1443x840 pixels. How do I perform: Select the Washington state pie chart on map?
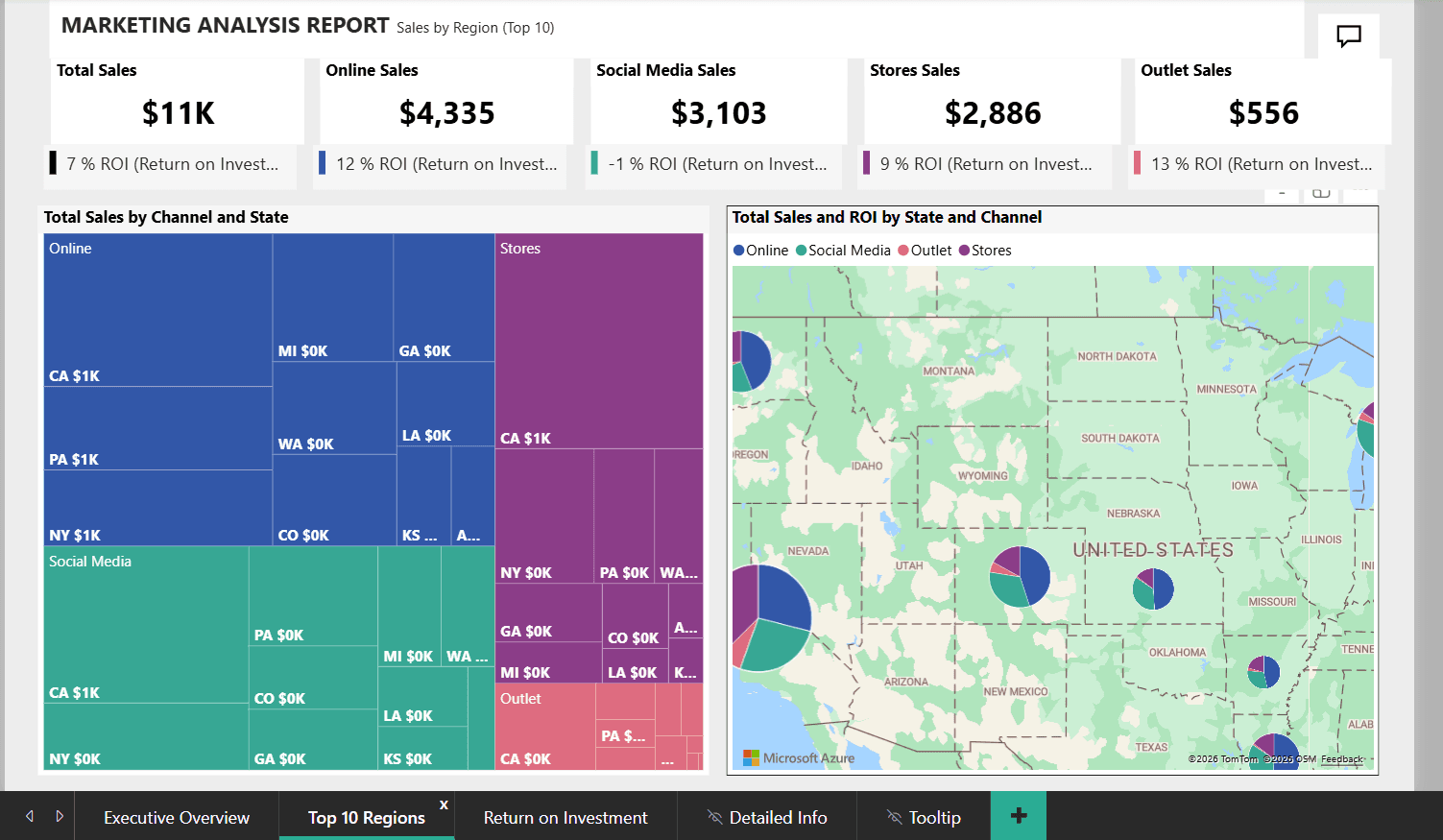click(x=750, y=361)
